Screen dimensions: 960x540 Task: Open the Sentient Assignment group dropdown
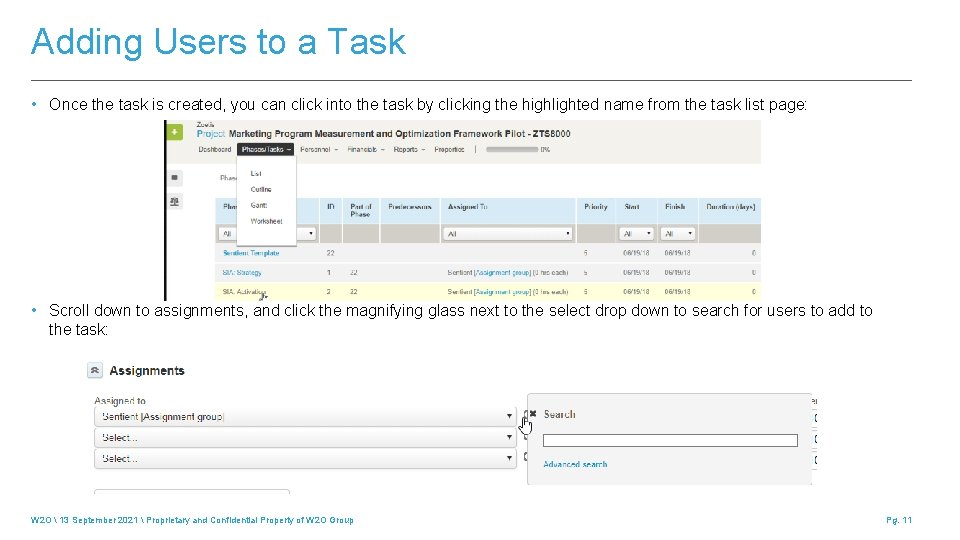(305, 416)
